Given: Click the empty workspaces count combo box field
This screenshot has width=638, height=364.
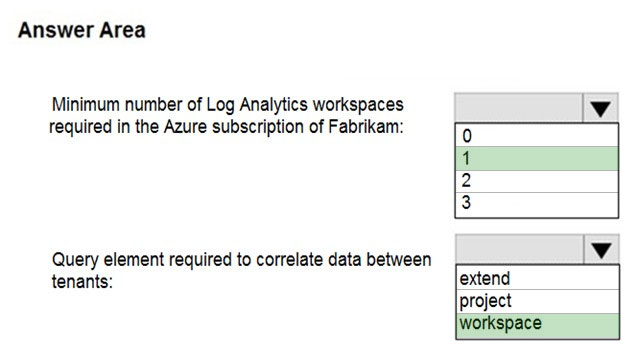Looking at the screenshot, I should click(x=519, y=108).
